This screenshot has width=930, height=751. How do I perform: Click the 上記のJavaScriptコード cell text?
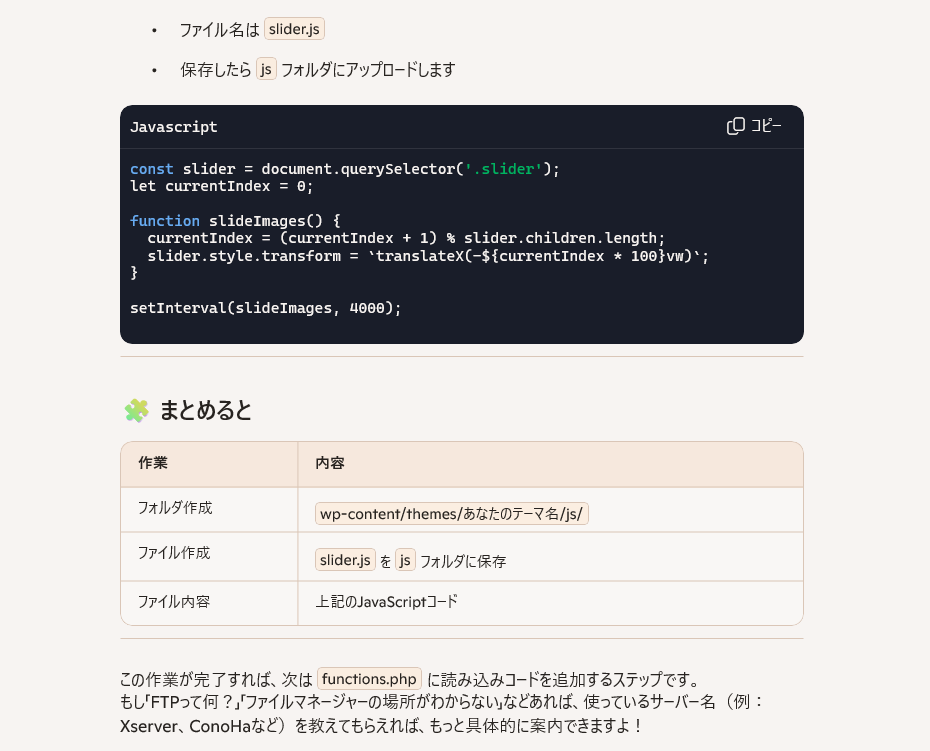[x=386, y=602]
